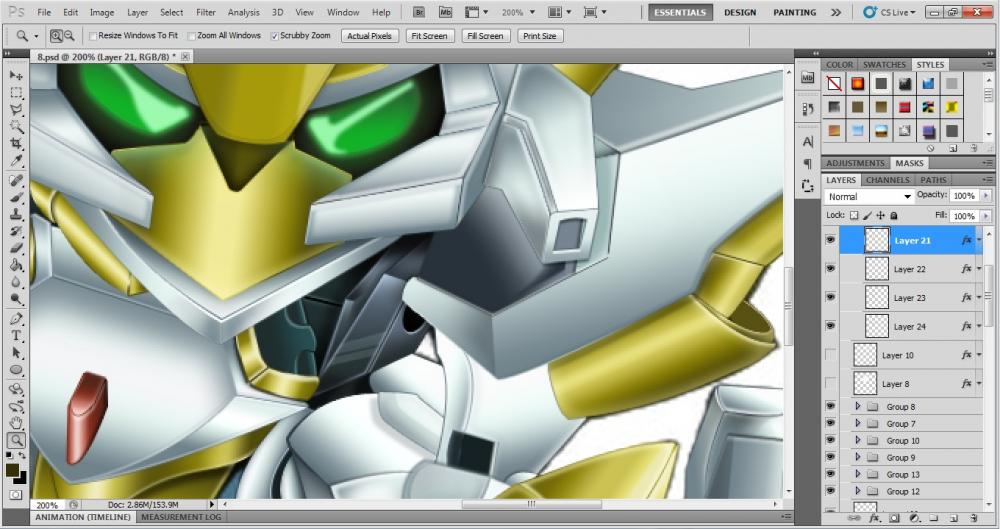Image resolution: width=1000 pixels, height=529 pixels.
Task: Open the Opacity slider arrow
Action: tap(985, 196)
